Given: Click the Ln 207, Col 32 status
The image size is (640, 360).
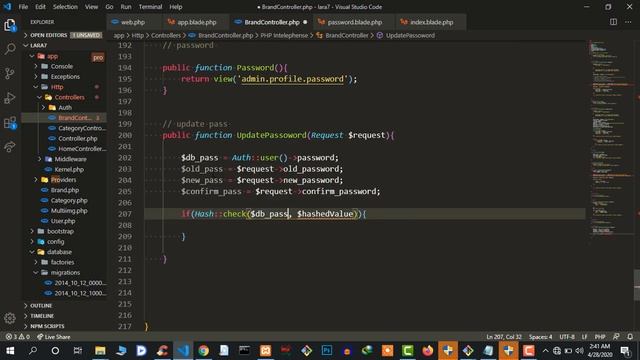Looking at the screenshot, I should 504,337.
